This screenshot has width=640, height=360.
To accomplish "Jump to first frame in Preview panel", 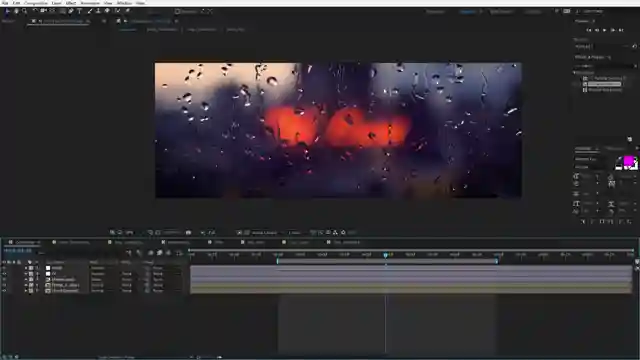I will pos(589,30).
